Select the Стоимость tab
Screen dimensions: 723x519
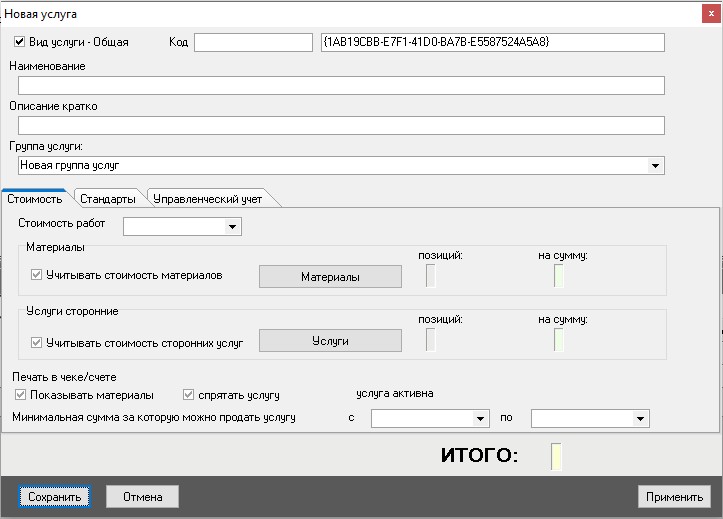pyautogui.click(x=35, y=199)
